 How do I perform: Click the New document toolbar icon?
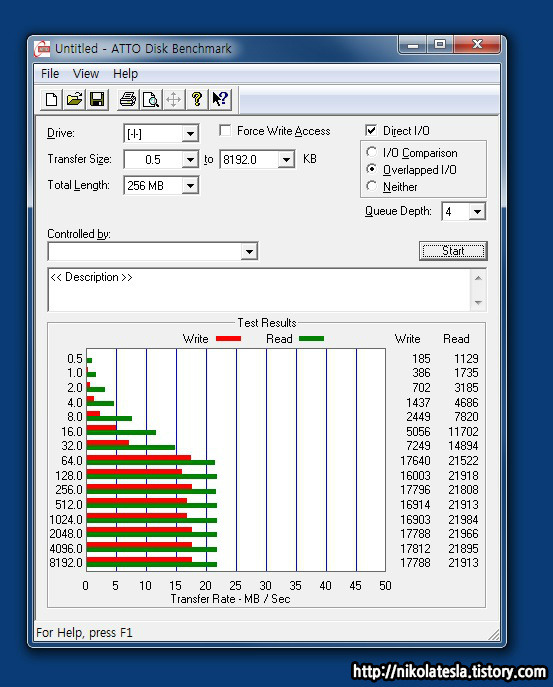coord(51,99)
